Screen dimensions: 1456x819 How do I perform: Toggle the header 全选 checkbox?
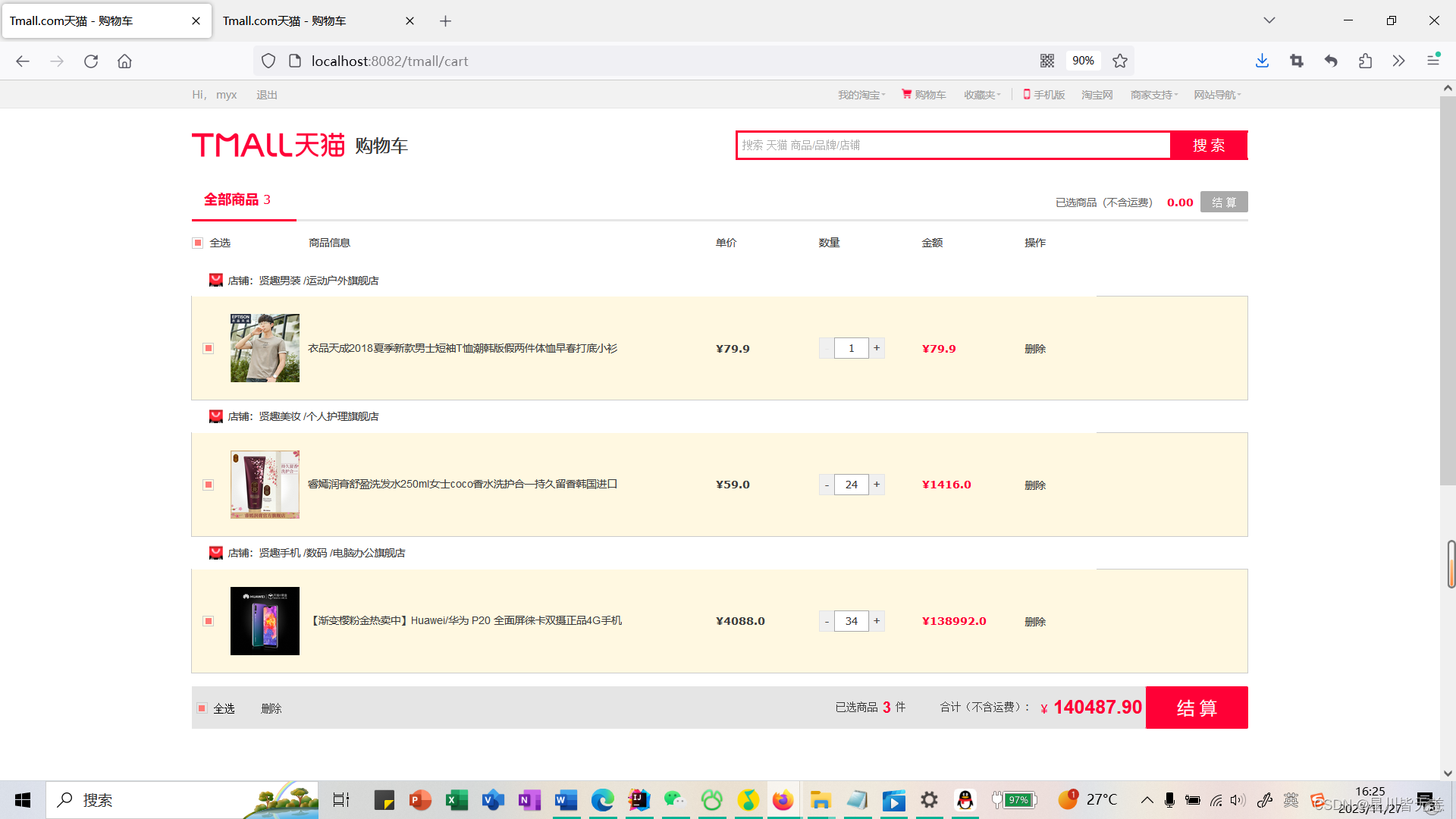pyautogui.click(x=198, y=243)
